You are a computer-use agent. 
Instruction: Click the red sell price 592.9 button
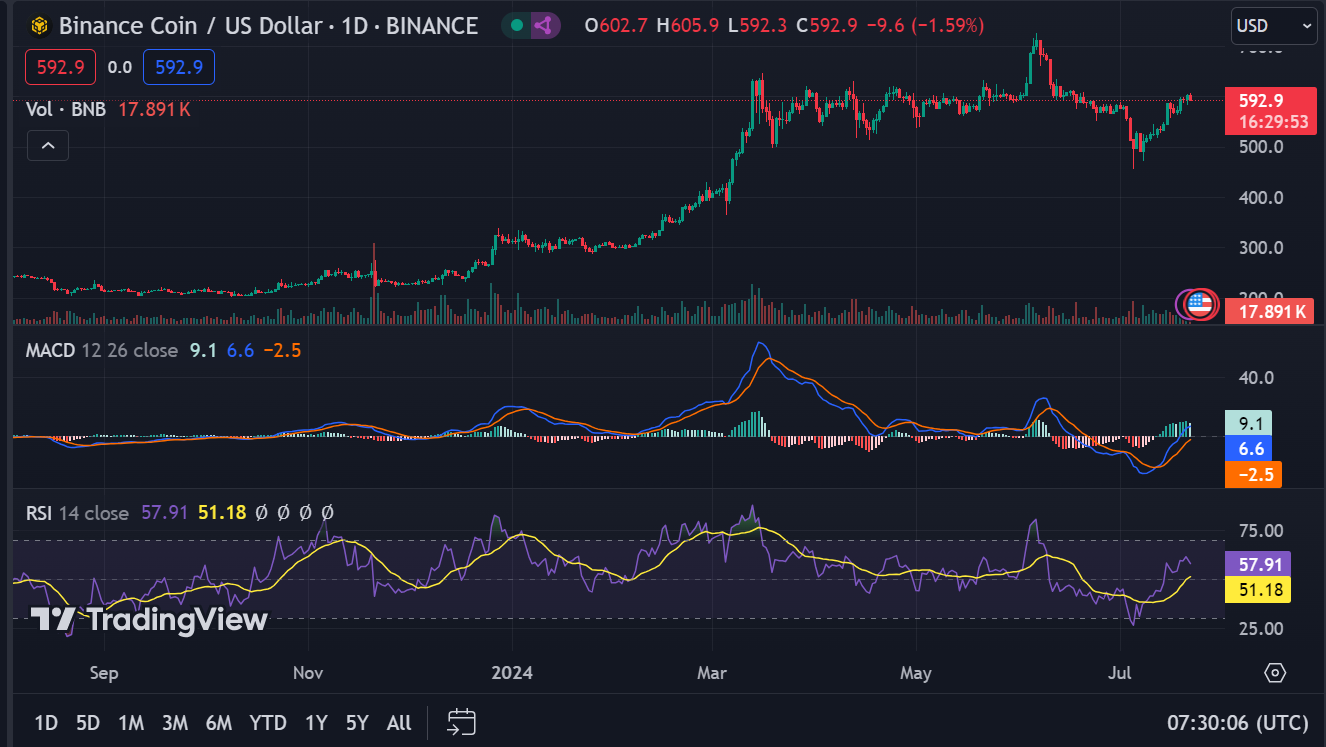pyautogui.click(x=60, y=68)
